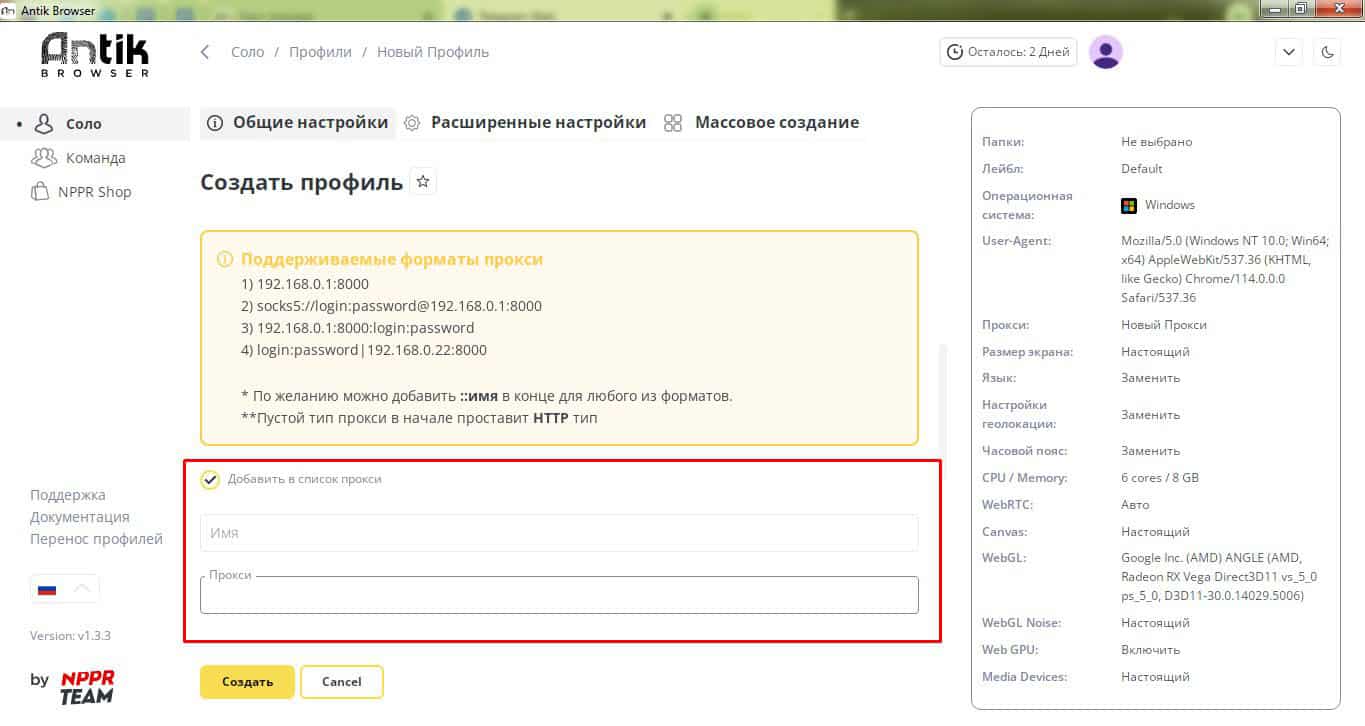
Task: Click the favorite star next to Создать профиль
Action: point(423,182)
